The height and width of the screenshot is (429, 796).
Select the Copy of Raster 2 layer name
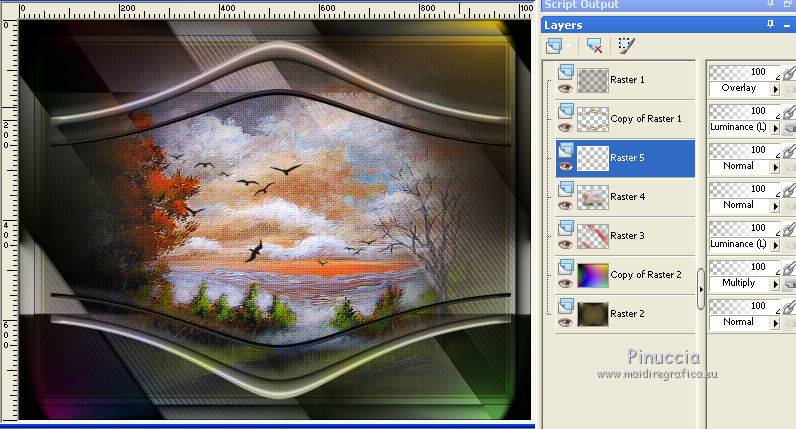[646, 275]
